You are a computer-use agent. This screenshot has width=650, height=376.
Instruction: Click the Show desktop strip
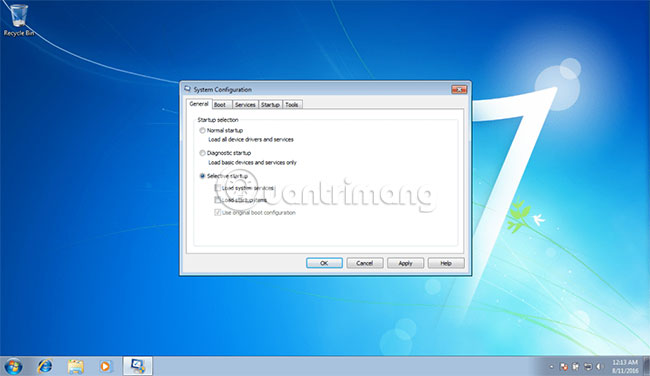tap(646, 366)
